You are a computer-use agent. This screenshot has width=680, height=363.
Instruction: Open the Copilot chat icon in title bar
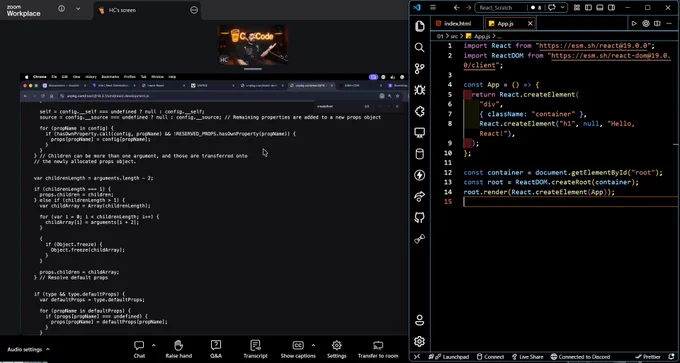(552, 7)
